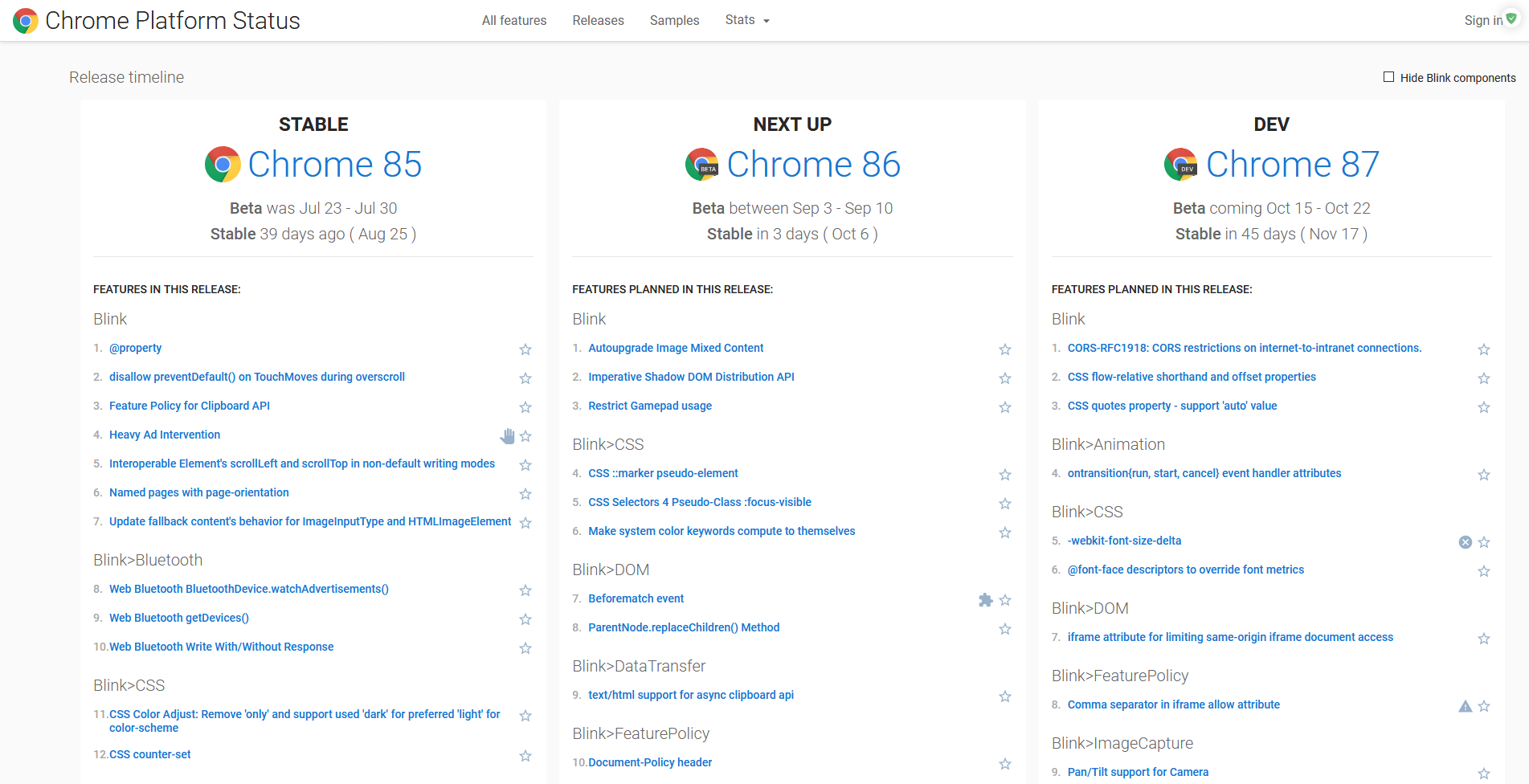Star the Beforematch event feature
Viewport: 1529px width, 784px height.
[1004, 600]
